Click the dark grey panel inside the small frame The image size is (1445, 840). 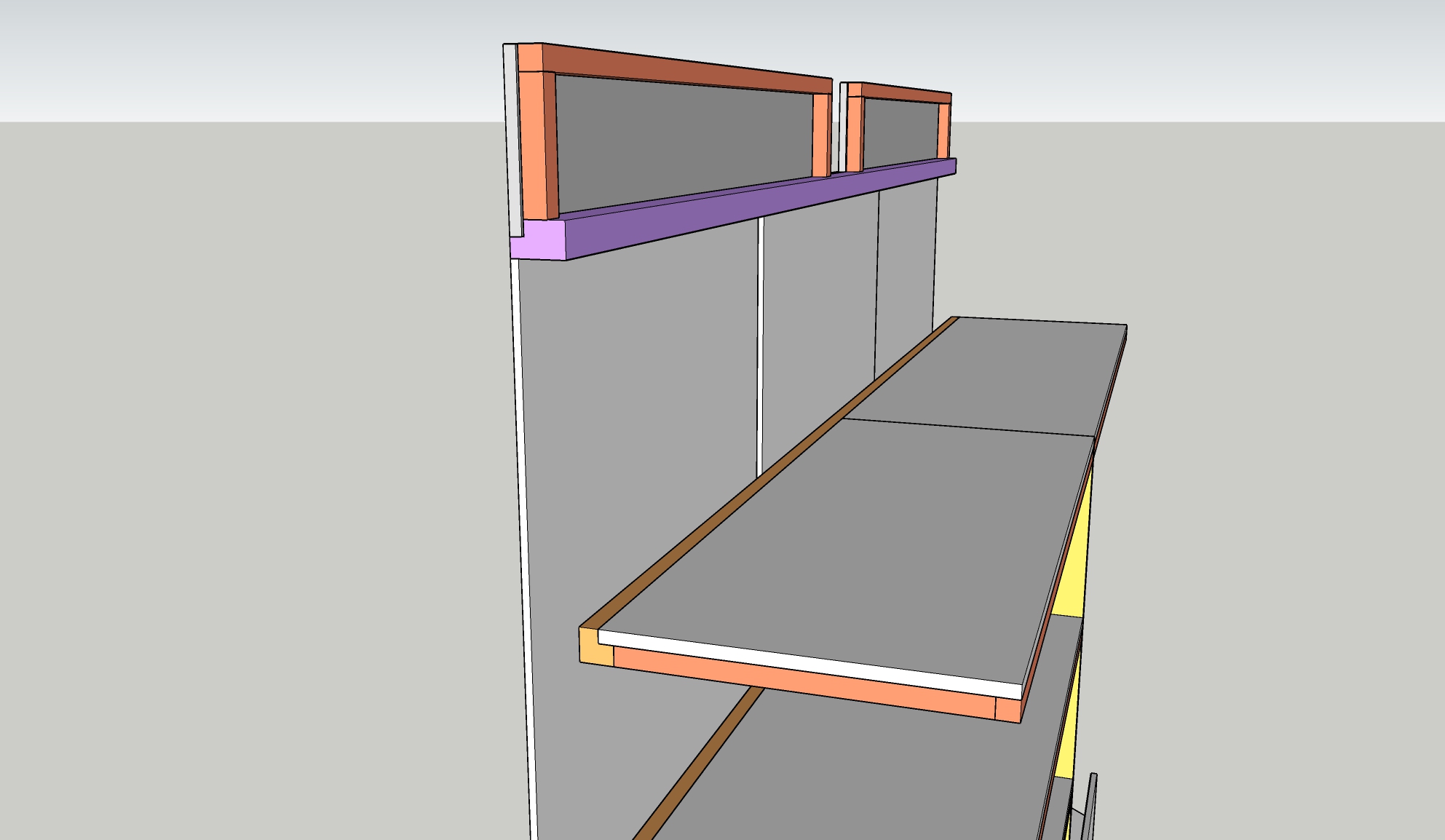tap(900, 133)
